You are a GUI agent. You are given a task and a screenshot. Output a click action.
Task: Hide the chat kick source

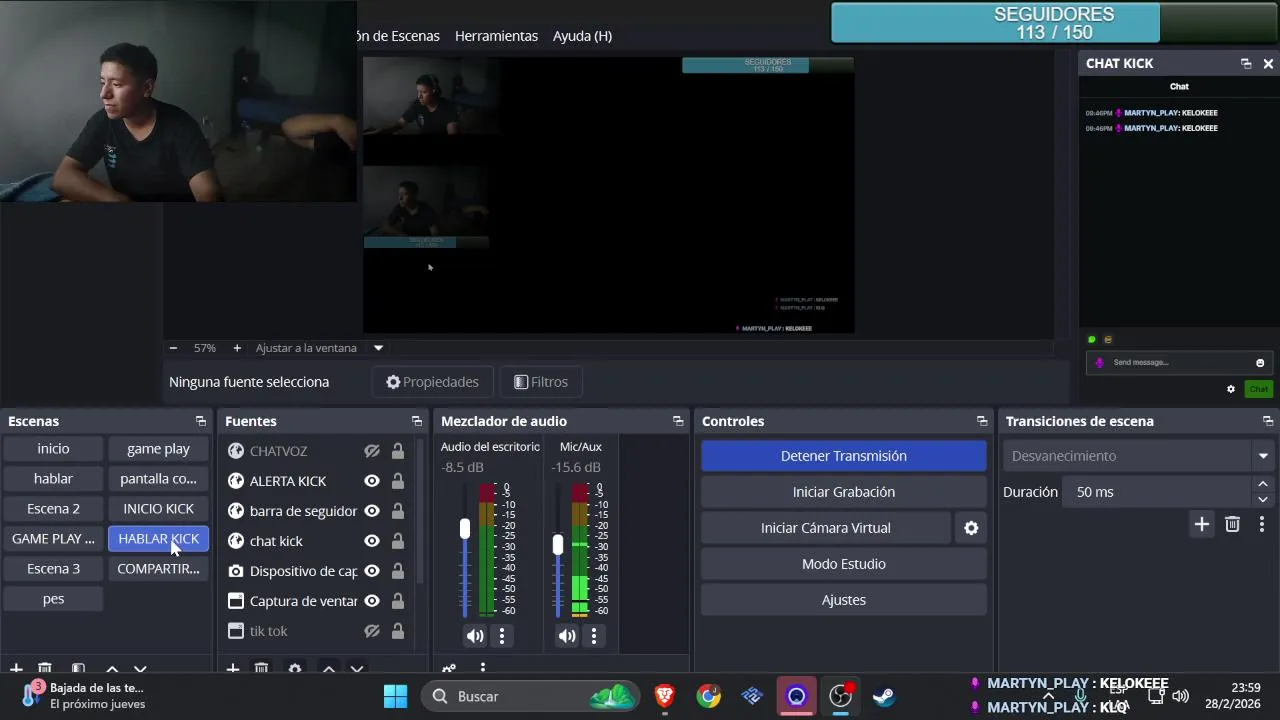(x=372, y=541)
